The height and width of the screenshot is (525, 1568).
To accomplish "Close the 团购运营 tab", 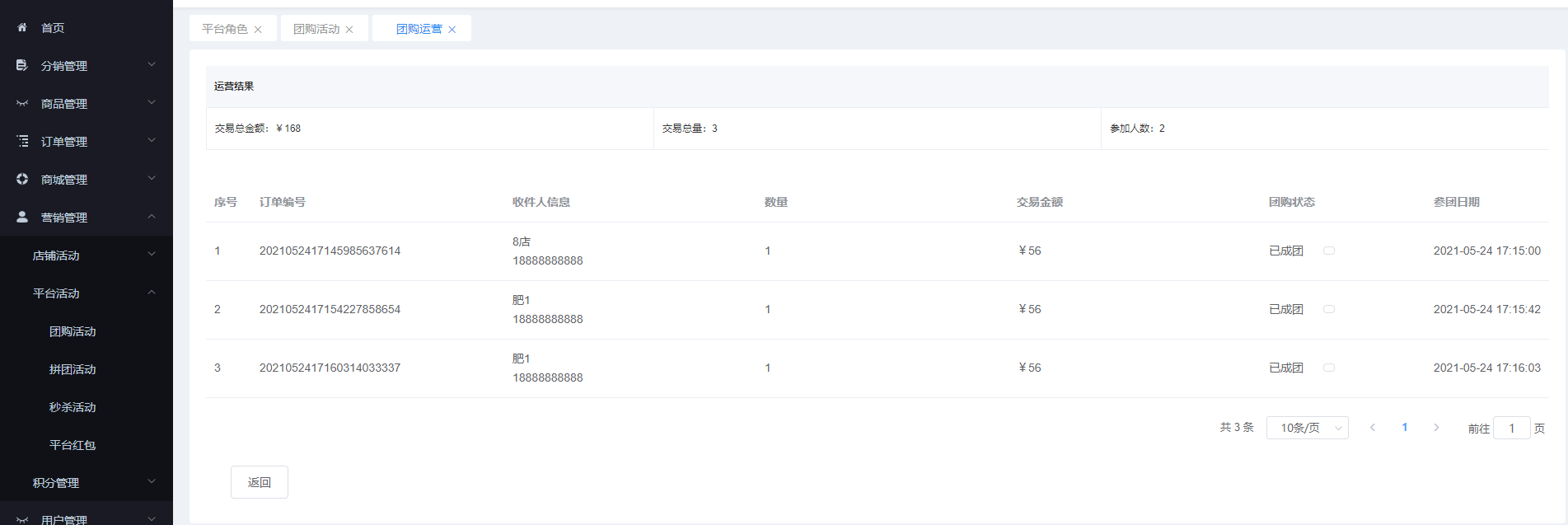I will [x=452, y=30].
